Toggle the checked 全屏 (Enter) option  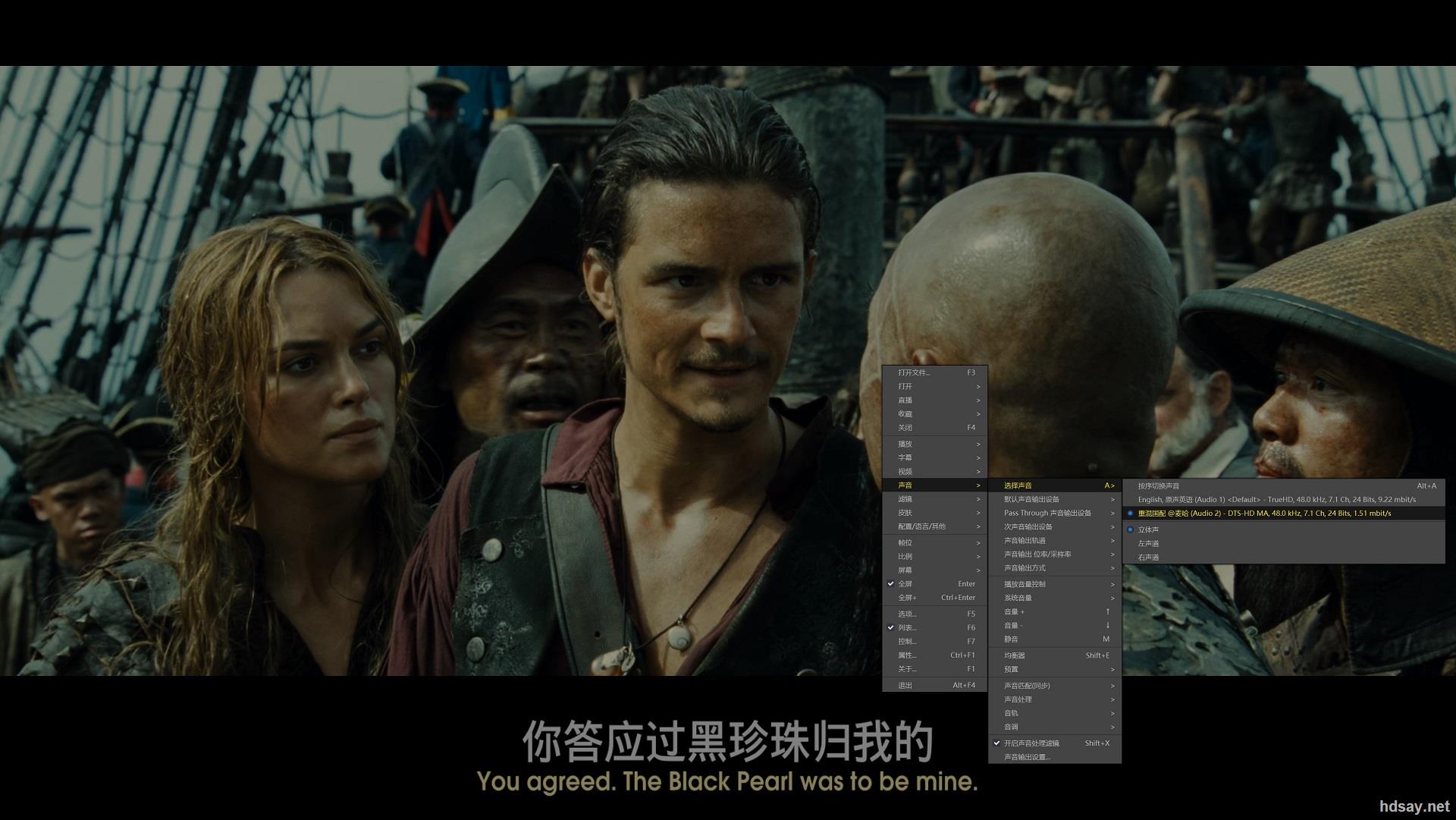[935, 583]
